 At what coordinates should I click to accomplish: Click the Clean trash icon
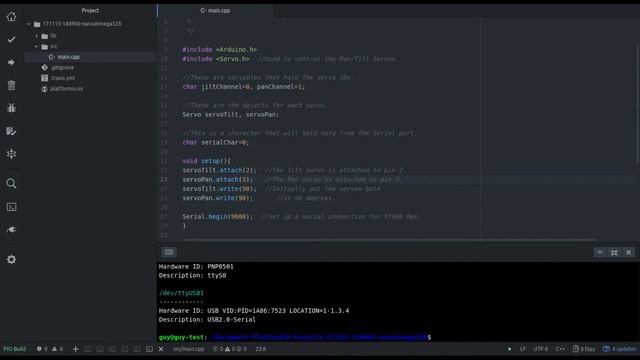tap(11, 85)
